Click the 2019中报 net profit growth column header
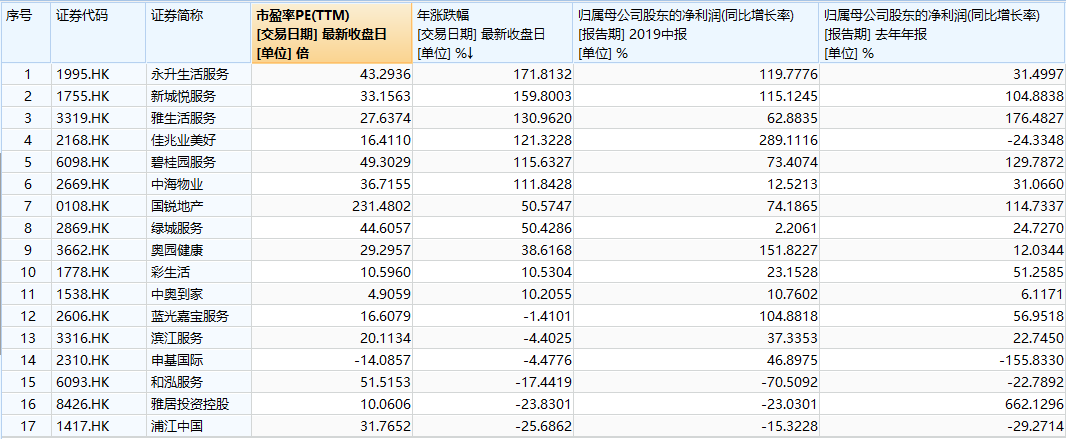The width and height of the screenshot is (1066, 439). (x=696, y=33)
